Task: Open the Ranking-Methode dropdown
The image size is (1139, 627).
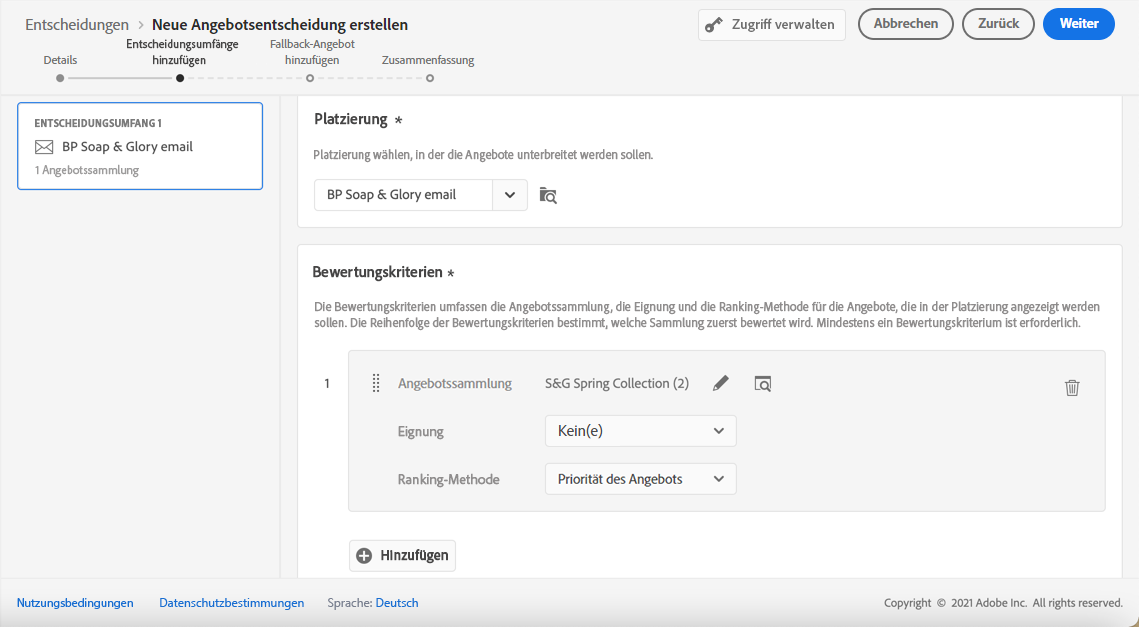Action: (x=640, y=479)
